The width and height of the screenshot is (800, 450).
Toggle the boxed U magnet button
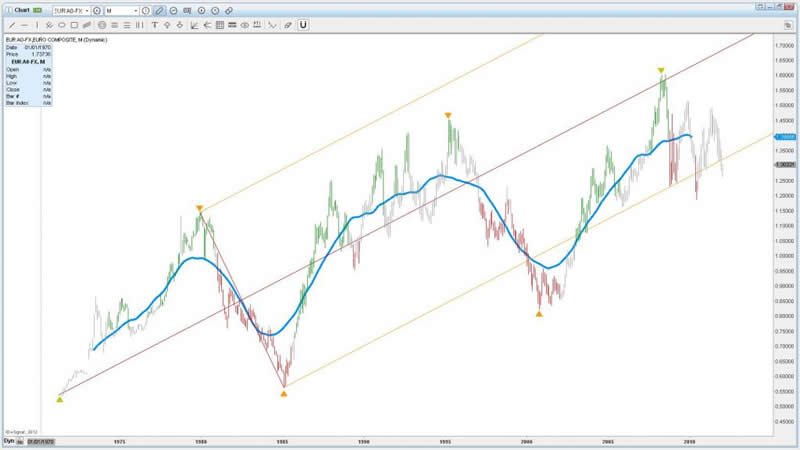click(x=303, y=24)
